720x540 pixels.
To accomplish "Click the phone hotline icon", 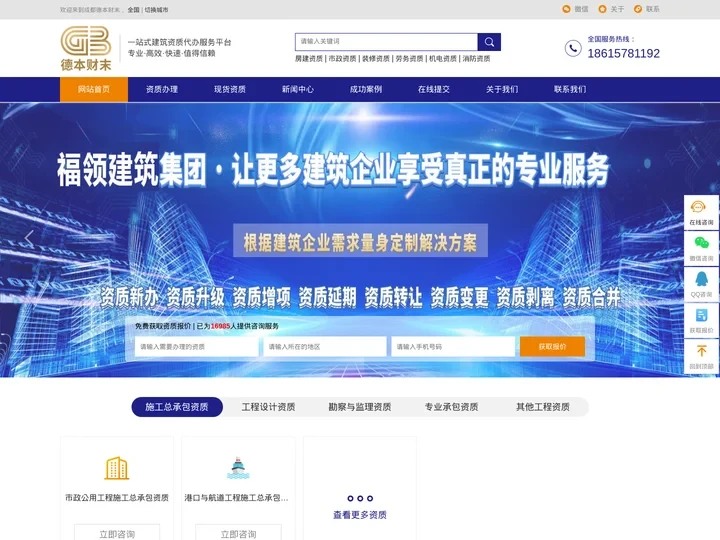I will (573, 48).
